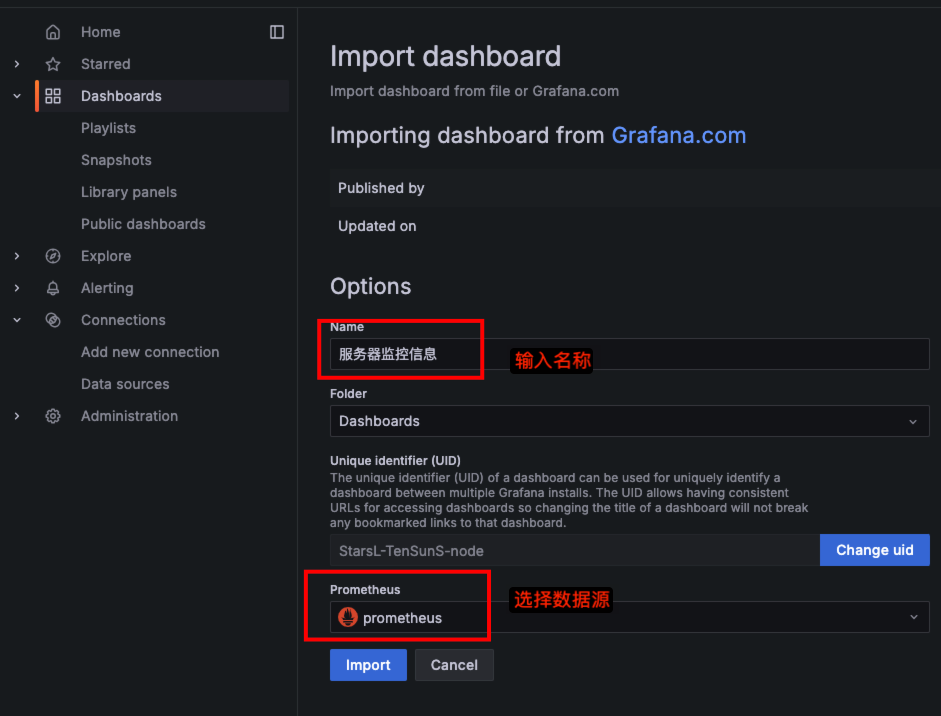Image resolution: width=941 pixels, height=716 pixels.
Task: Follow the Grafana.com link
Action: tap(679, 136)
